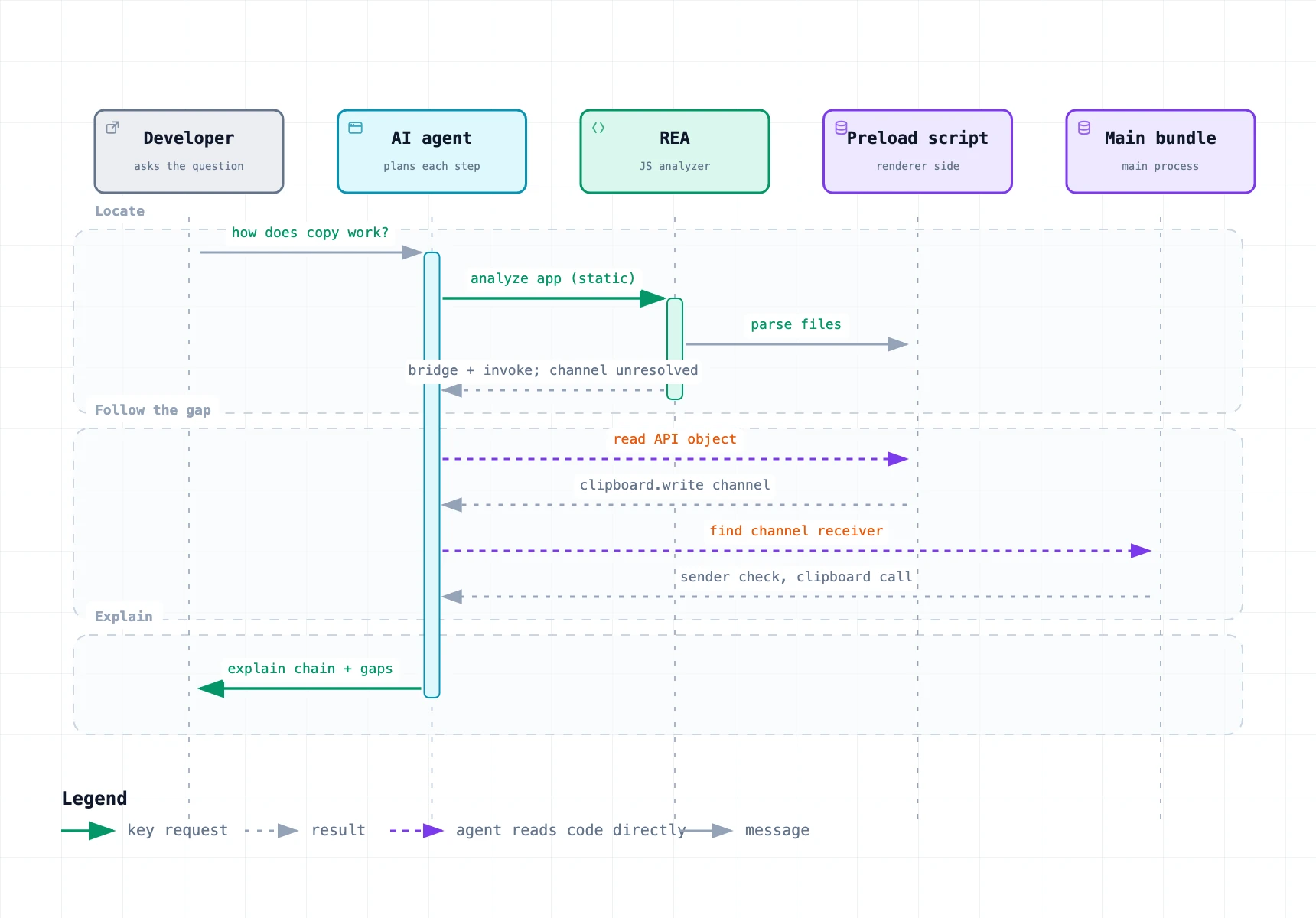This screenshot has height=918, width=1316.
Task: Click the database icon in the Main bundle box
Action: click(1084, 128)
